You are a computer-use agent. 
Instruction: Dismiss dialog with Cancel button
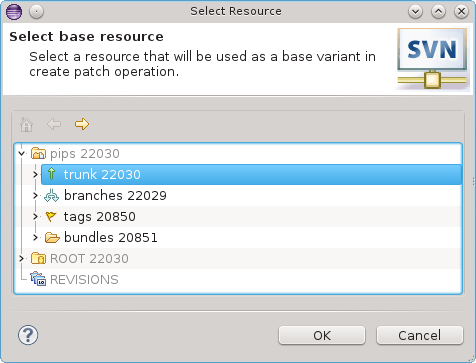click(420, 335)
